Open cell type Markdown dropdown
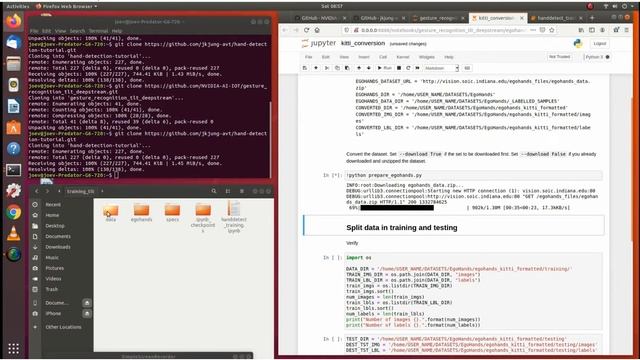Image resolution: width=640 pixels, height=360 pixels. [441, 68]
